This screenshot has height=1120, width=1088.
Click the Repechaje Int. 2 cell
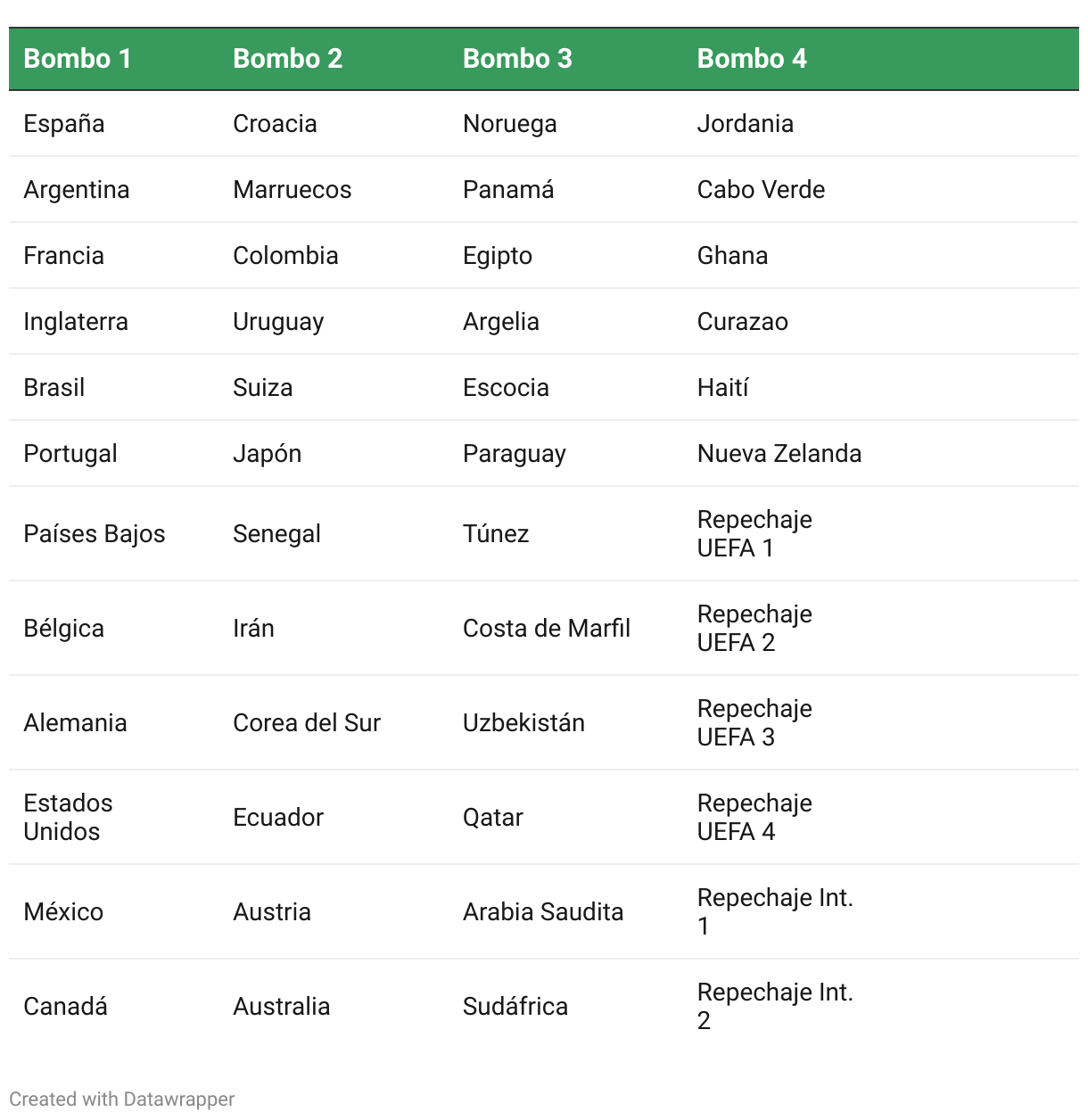[775, 1007]
